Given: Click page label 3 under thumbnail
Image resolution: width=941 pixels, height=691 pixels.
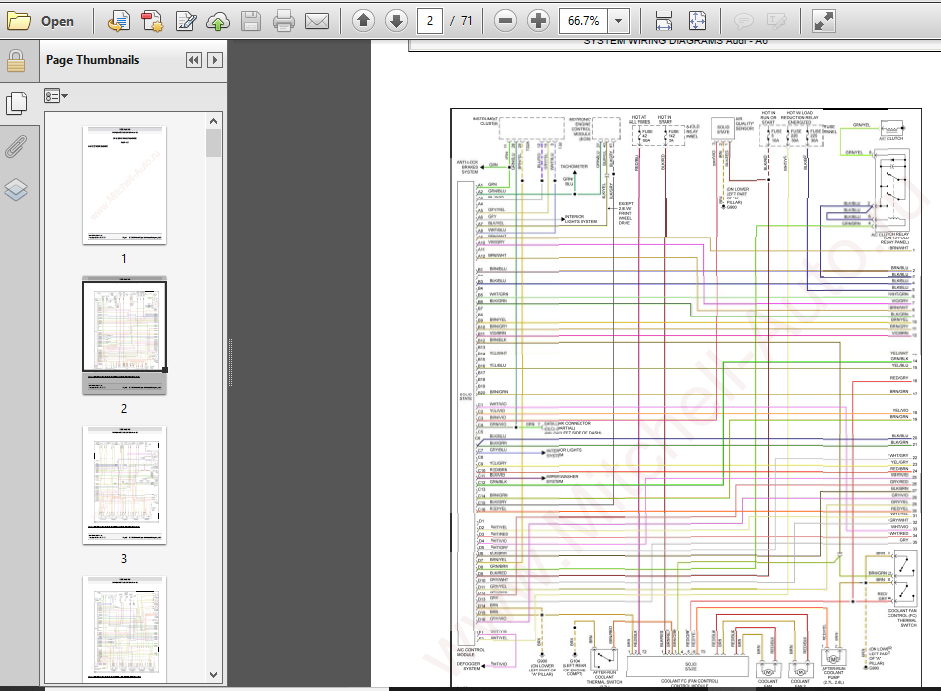Looking at the screenshot, I should (124, 559).
